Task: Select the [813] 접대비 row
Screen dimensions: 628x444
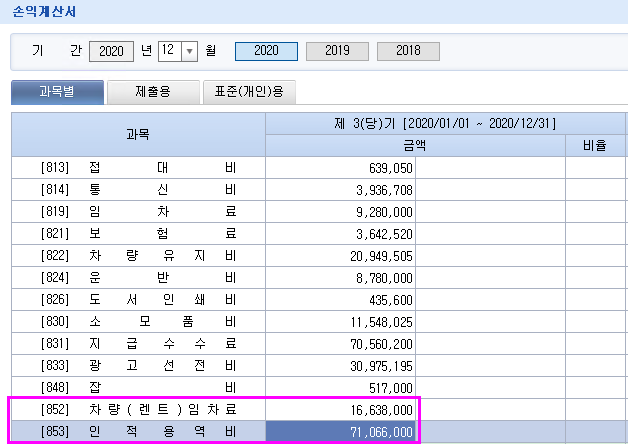Action: pos(138,168)
